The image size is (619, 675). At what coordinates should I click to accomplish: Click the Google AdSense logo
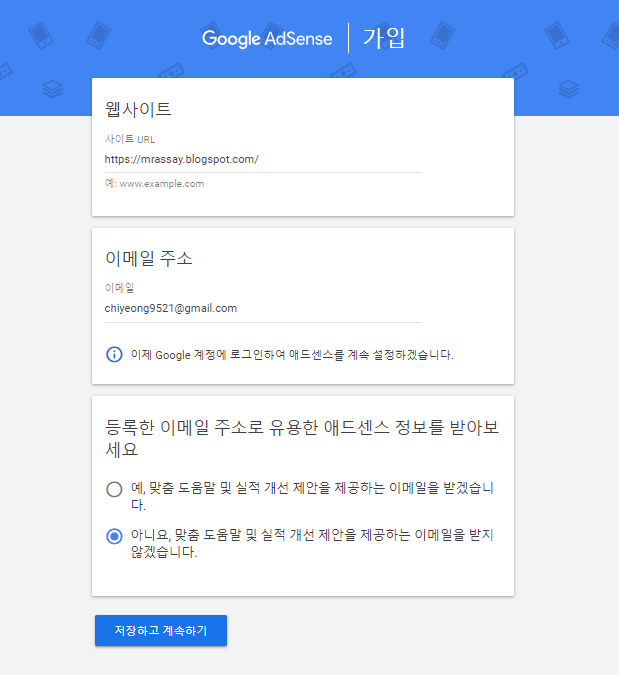click(267, 39)
